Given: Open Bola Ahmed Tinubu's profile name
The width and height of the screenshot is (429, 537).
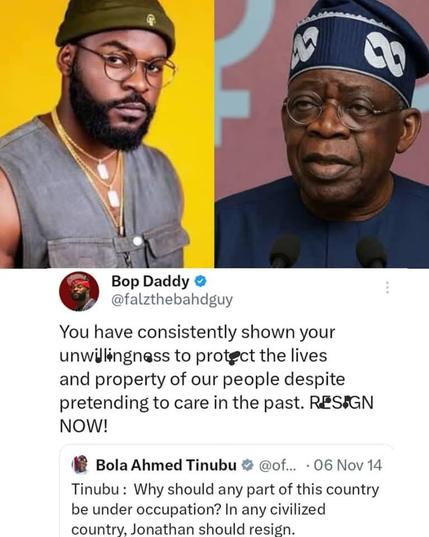Looking at the screenshot, I should pyautogui.click(x=166, y=465).
